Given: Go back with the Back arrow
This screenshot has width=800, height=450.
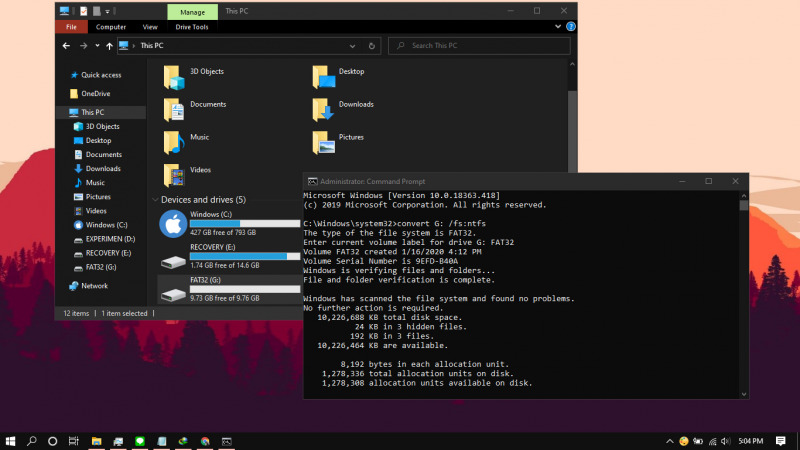Looking at the screenshot, I should click(x=66, y=46).
